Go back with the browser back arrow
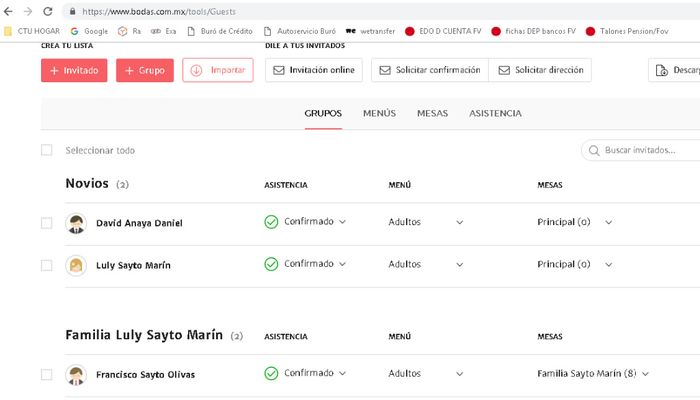The height and width of the screenshot is (400, 700). click(8, 11)
